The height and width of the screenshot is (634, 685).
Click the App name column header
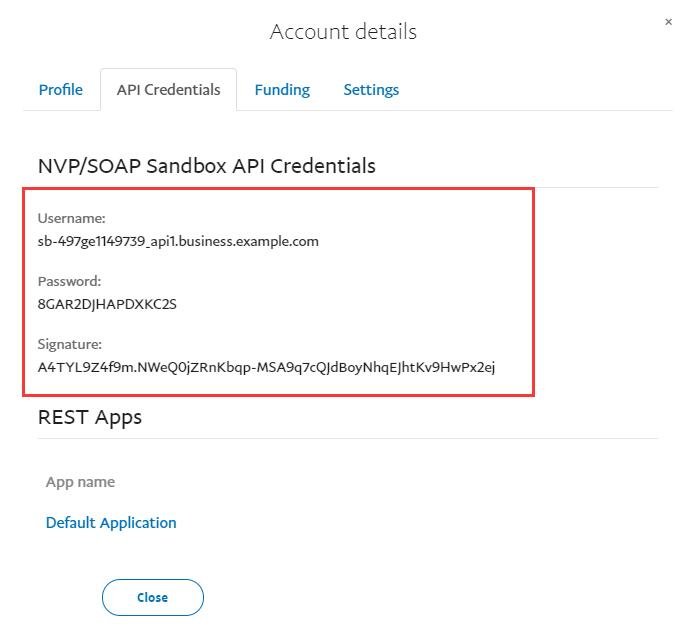coord(80,482)
